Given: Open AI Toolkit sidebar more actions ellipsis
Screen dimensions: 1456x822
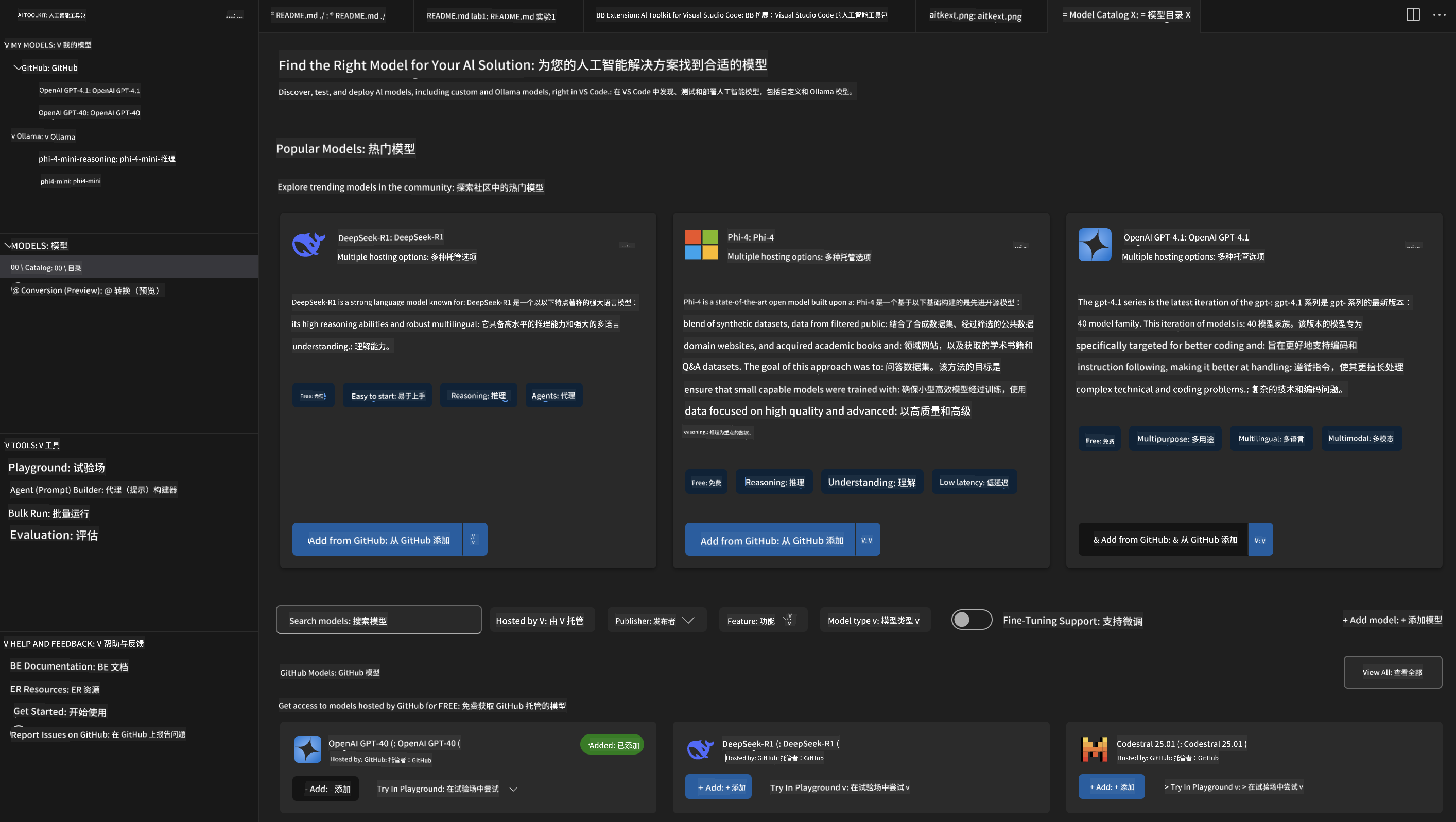Looking at the screenshot, I should (235, 15).
